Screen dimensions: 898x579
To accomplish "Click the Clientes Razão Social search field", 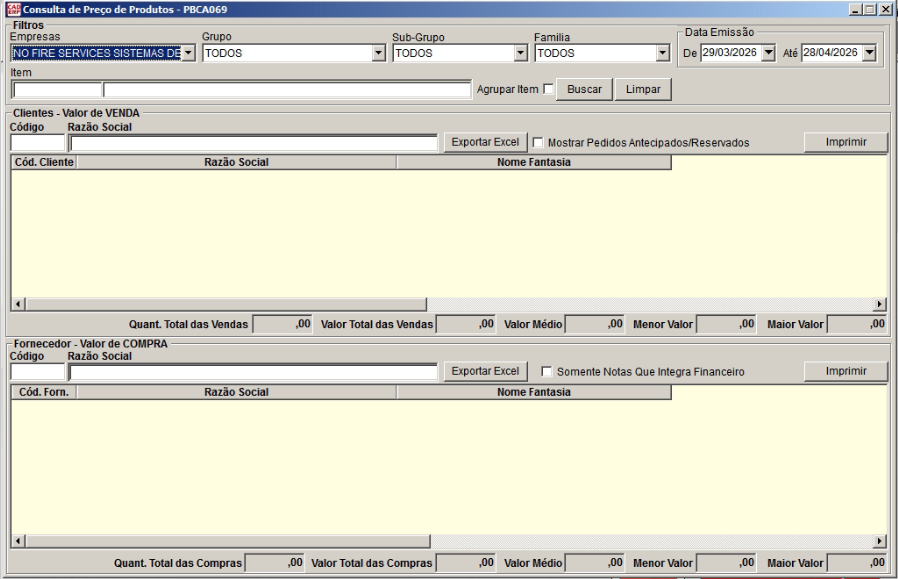I will click(253, 143).
